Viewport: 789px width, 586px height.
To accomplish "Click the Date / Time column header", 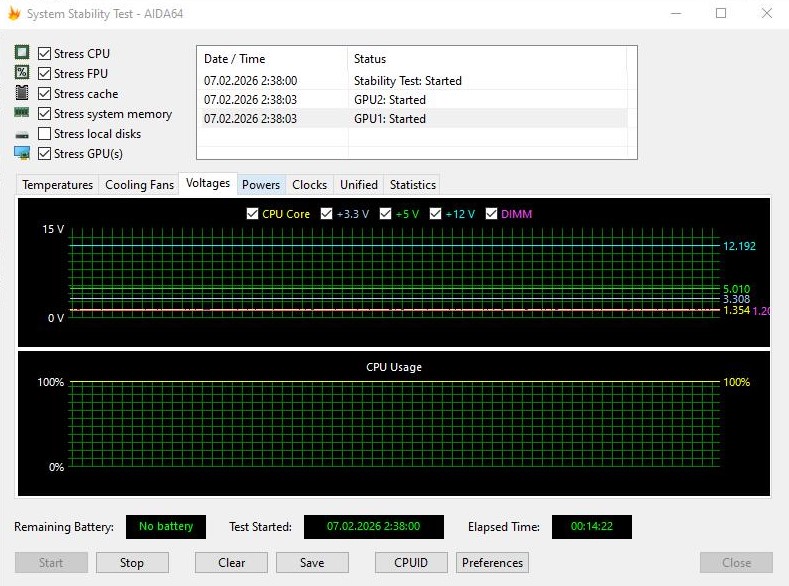I will point(272,59).
